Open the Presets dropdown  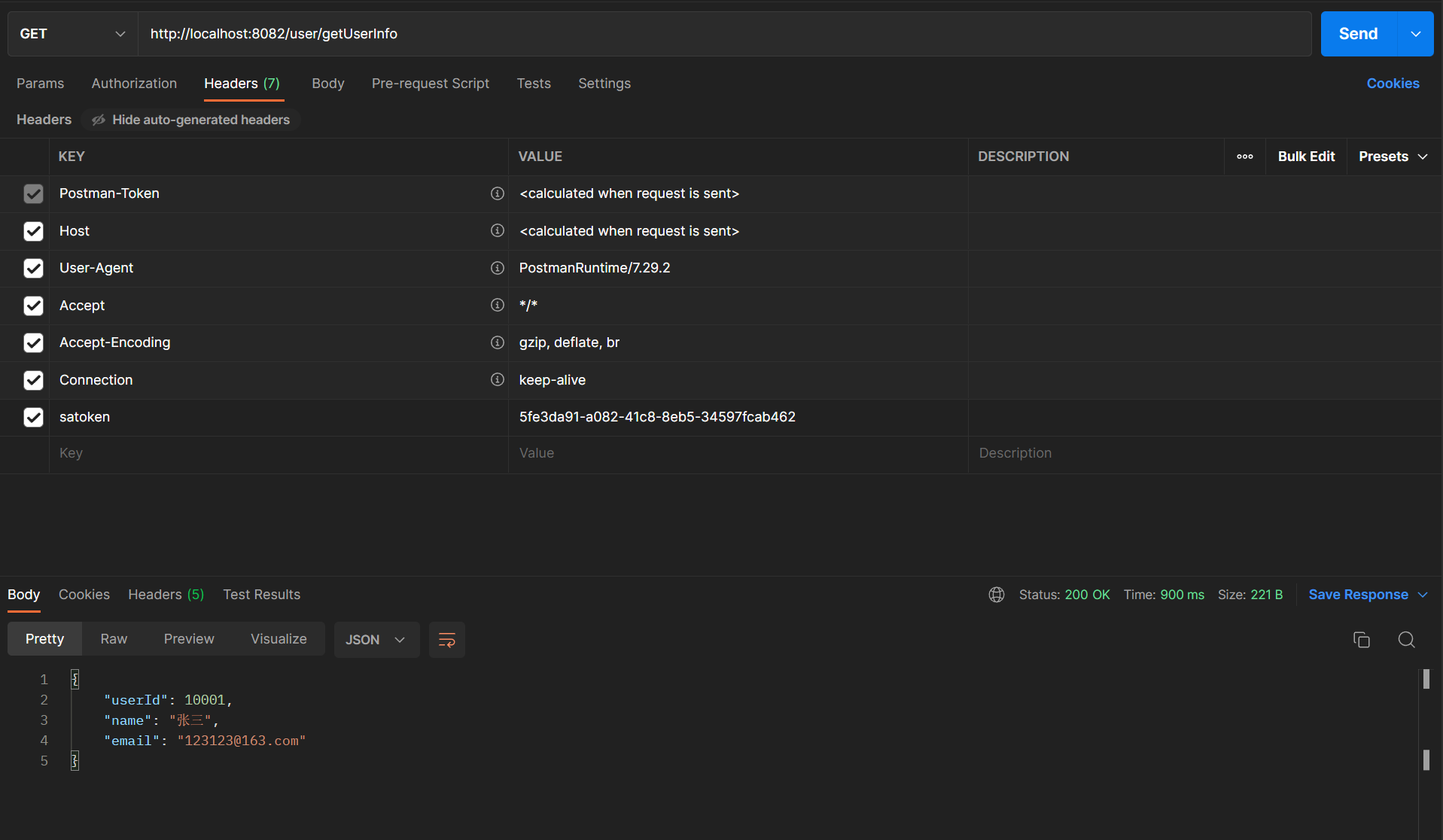coord(1393,157)
